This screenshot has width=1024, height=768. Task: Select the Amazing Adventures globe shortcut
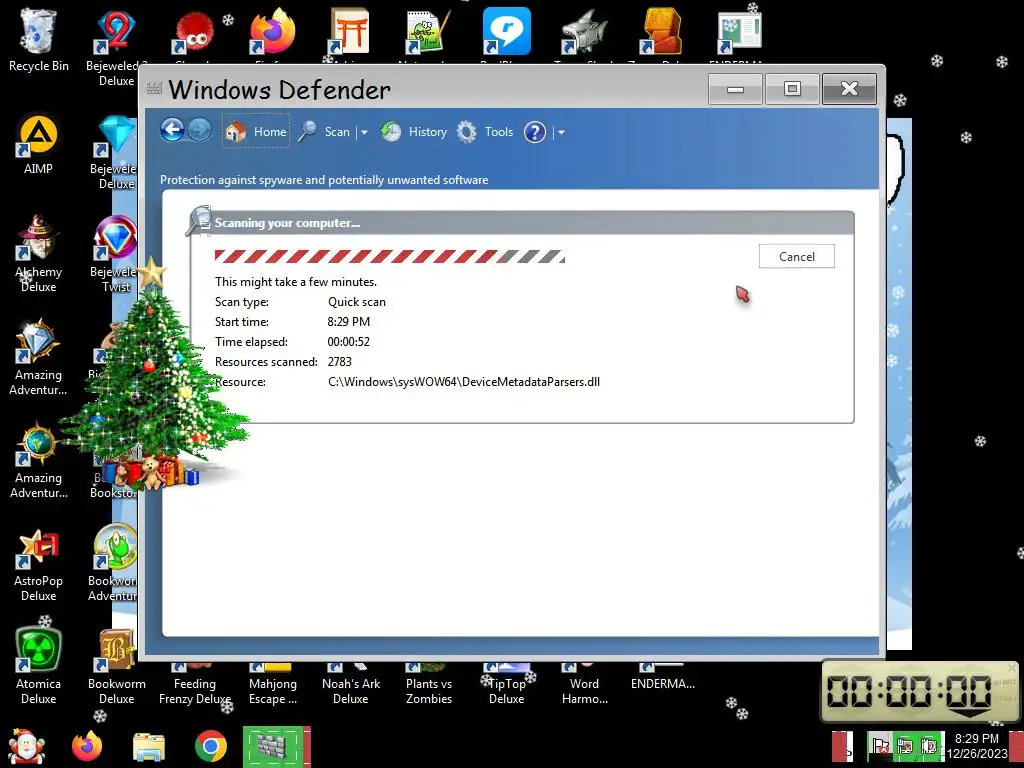pyautogui.click(x=39, y=460)
